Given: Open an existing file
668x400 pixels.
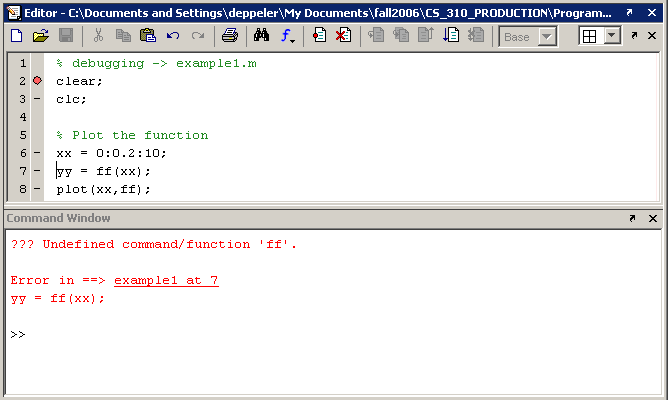Looking at the screenshot, I should [x=40, y=36].
